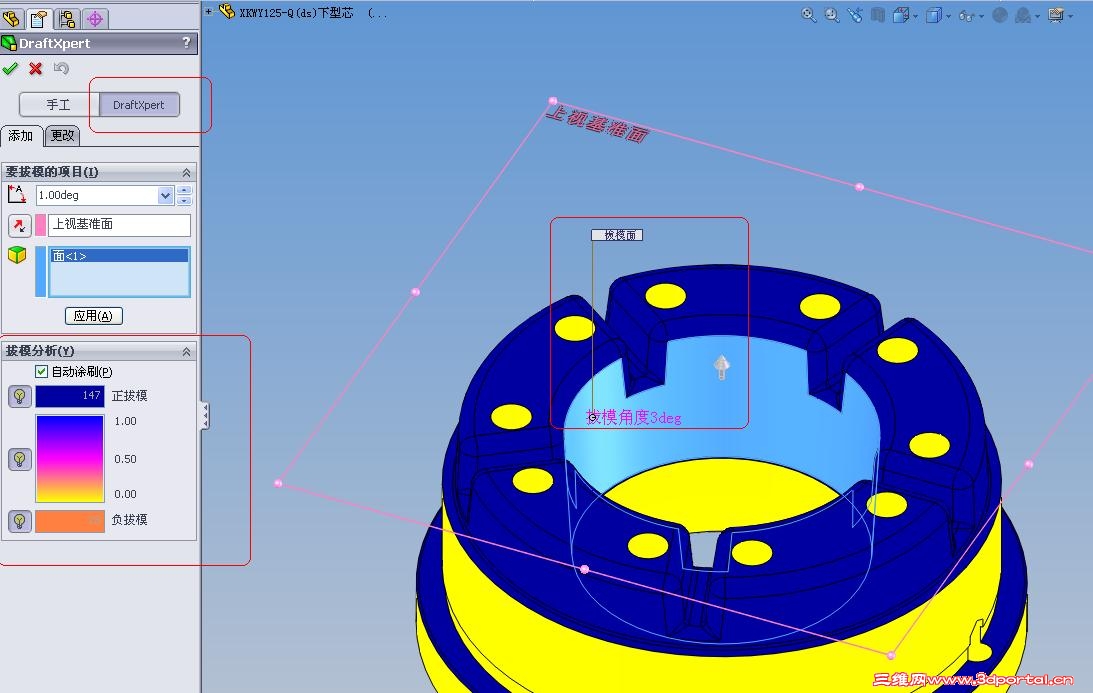Increase the draft angle with up spinner
Viewport: 1093px width, 693px height.
[184, 190]
